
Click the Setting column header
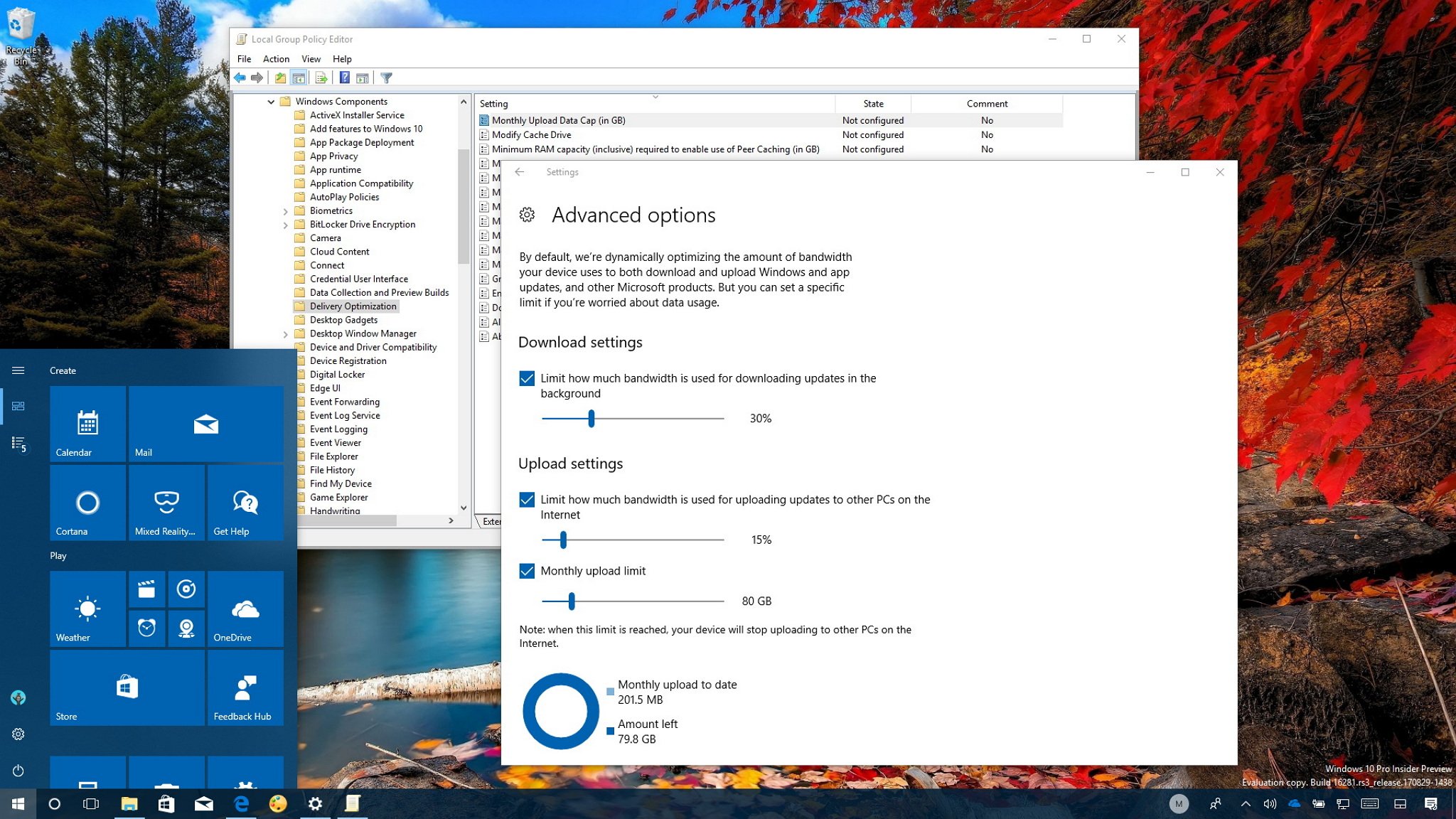655,104
